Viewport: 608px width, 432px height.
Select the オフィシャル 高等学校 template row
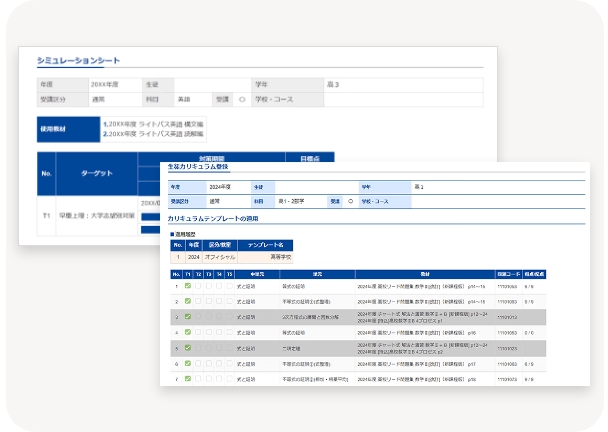coord(231,255)
